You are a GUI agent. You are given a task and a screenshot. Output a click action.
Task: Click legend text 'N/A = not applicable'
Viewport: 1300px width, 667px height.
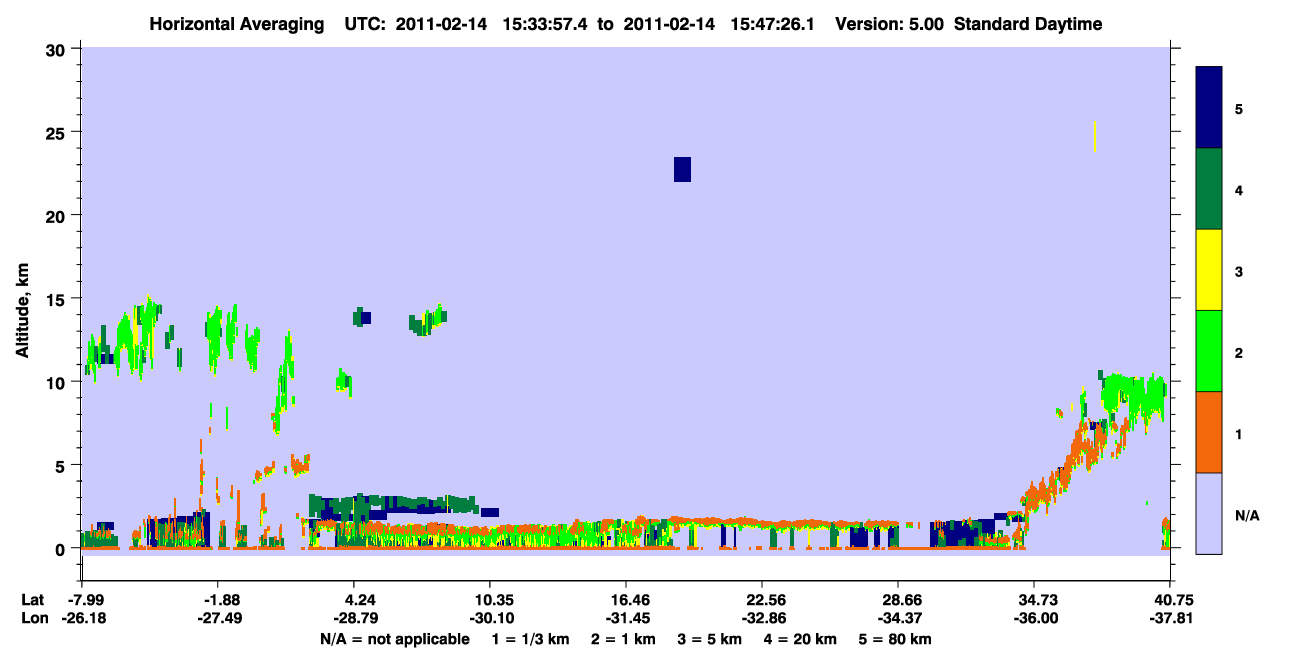pos(394,639)
